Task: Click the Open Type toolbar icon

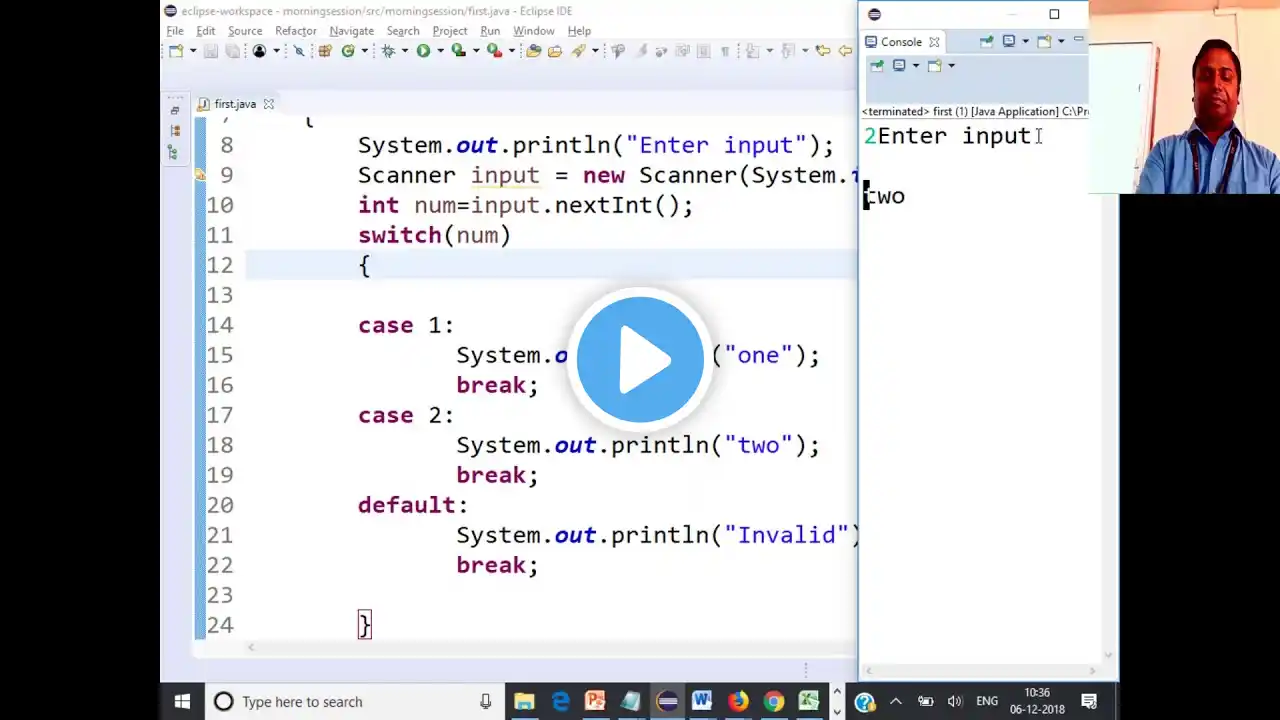Action: click(534, 51)
